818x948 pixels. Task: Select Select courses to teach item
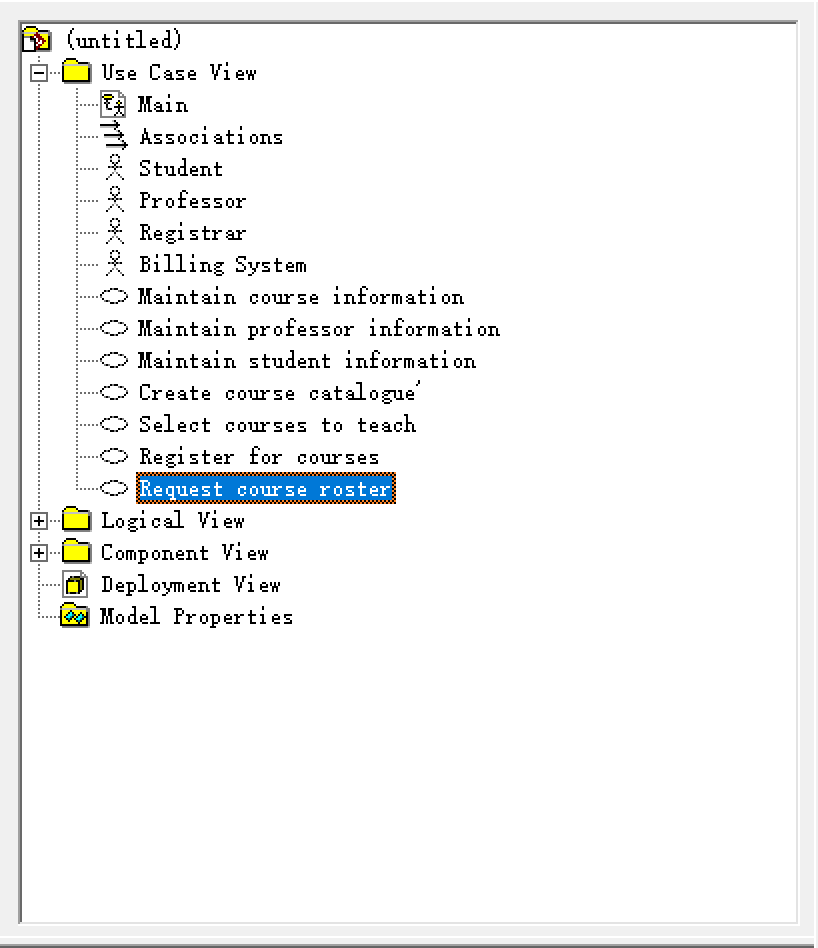point(276,425)
